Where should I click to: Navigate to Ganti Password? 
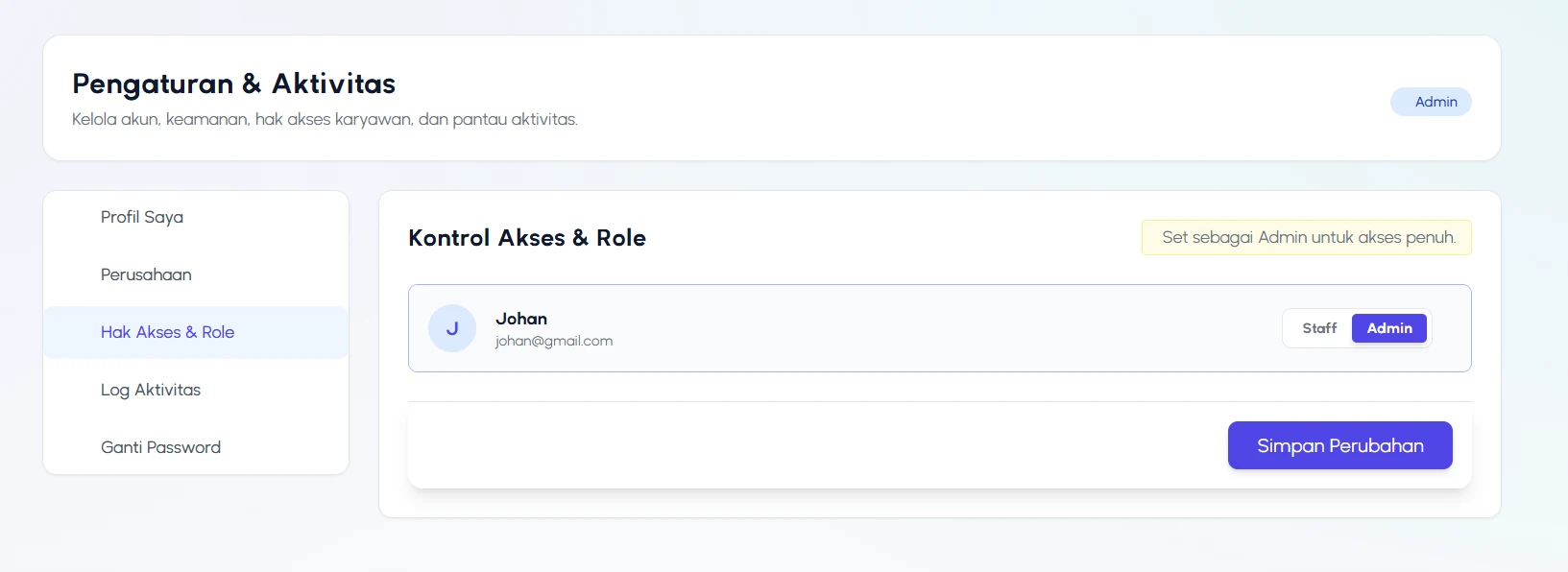(160, 447)
